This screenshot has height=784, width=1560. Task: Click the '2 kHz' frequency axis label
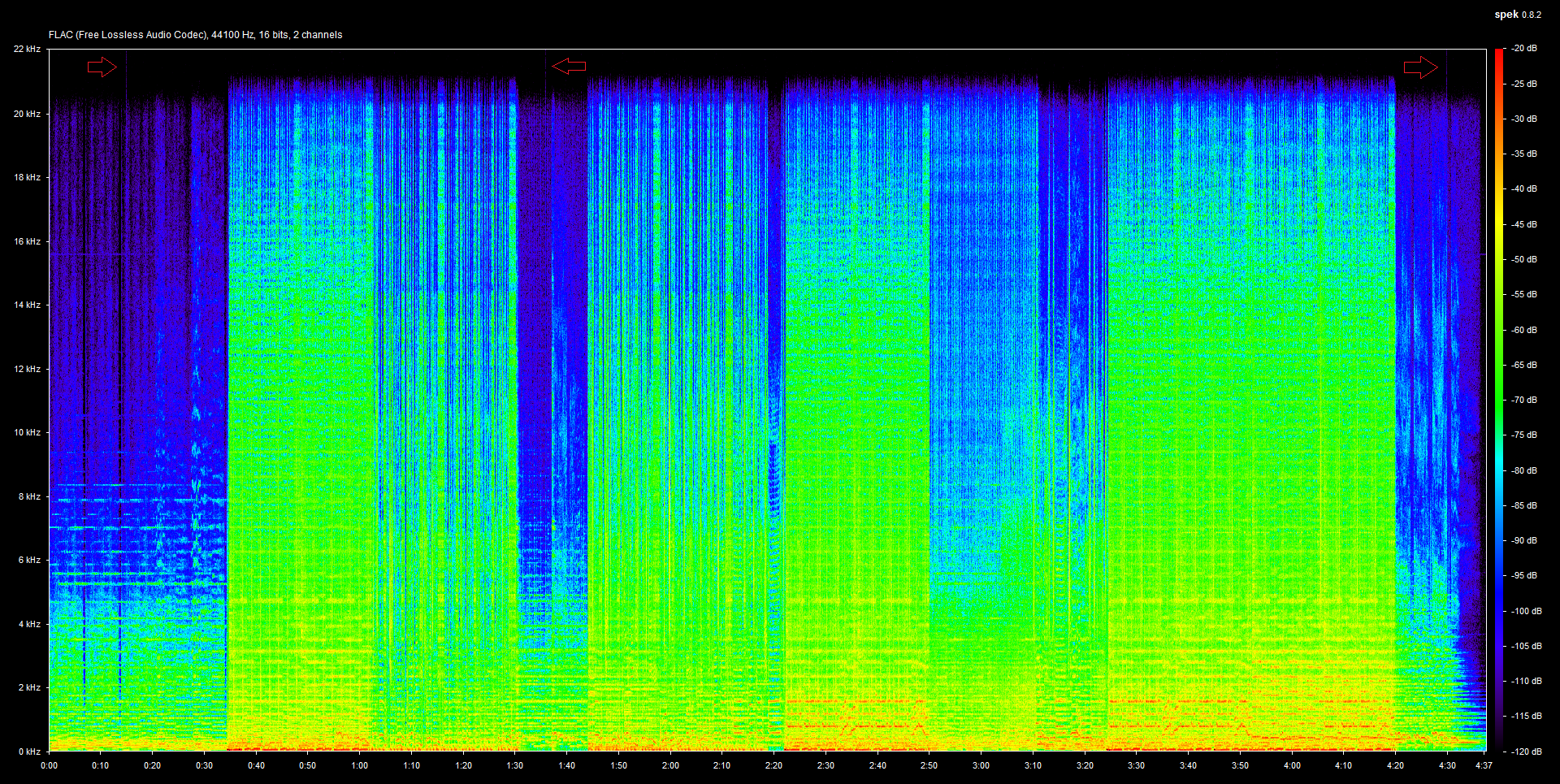(29, 687)
